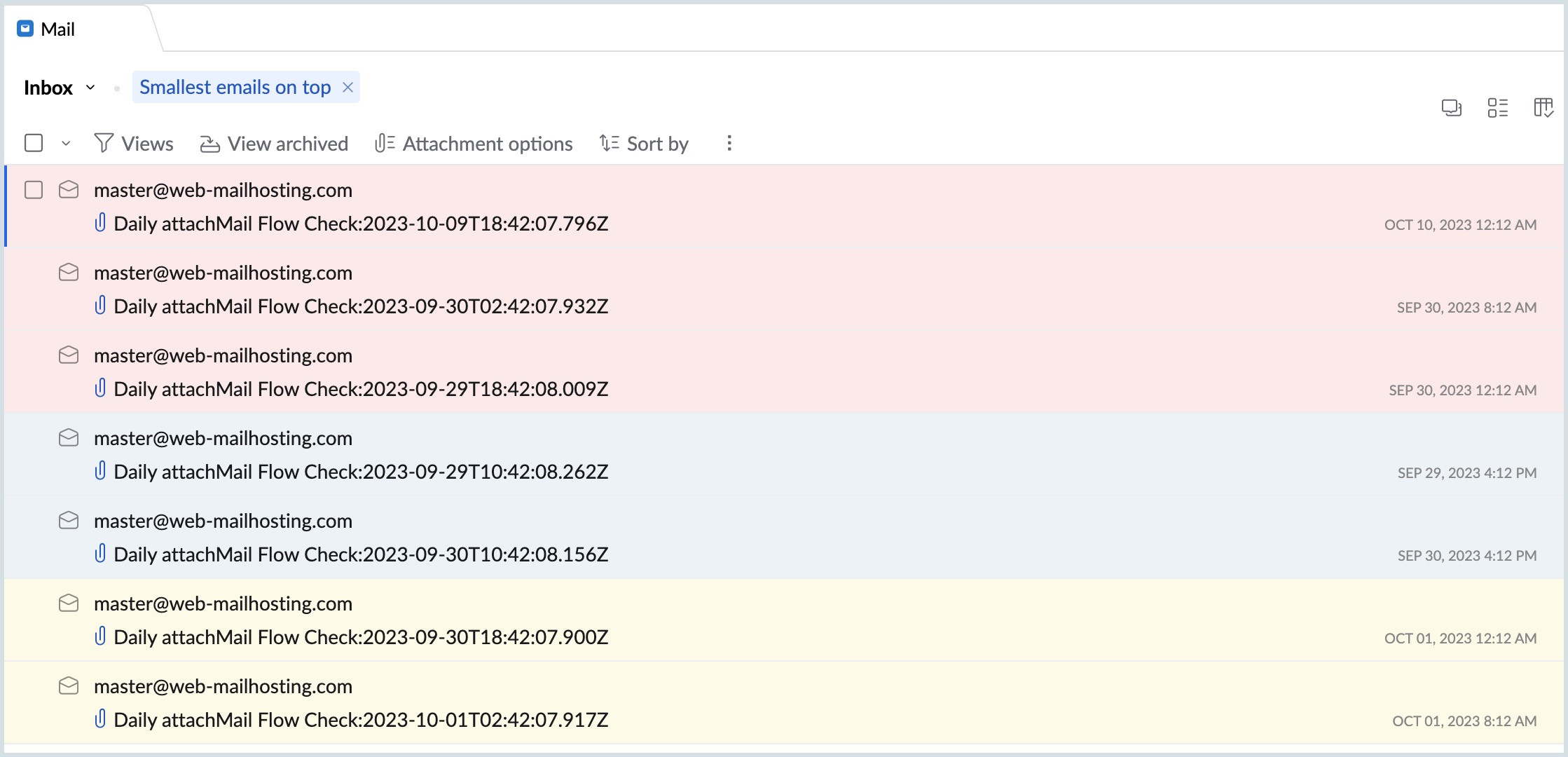Click read envelope icon of 2023-09-29T10:42:08.262Z email

coord(69,438)
